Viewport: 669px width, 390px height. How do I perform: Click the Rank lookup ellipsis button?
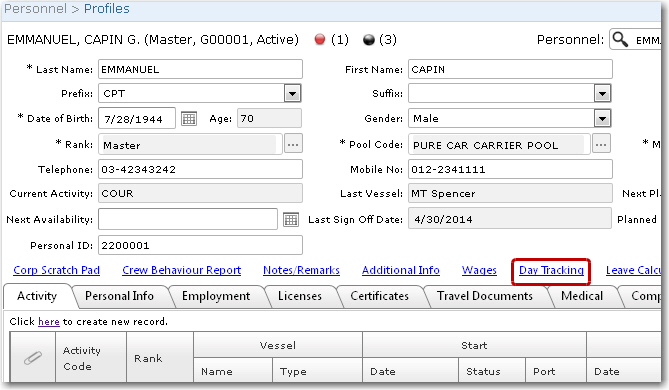click(x=293, y=144)
